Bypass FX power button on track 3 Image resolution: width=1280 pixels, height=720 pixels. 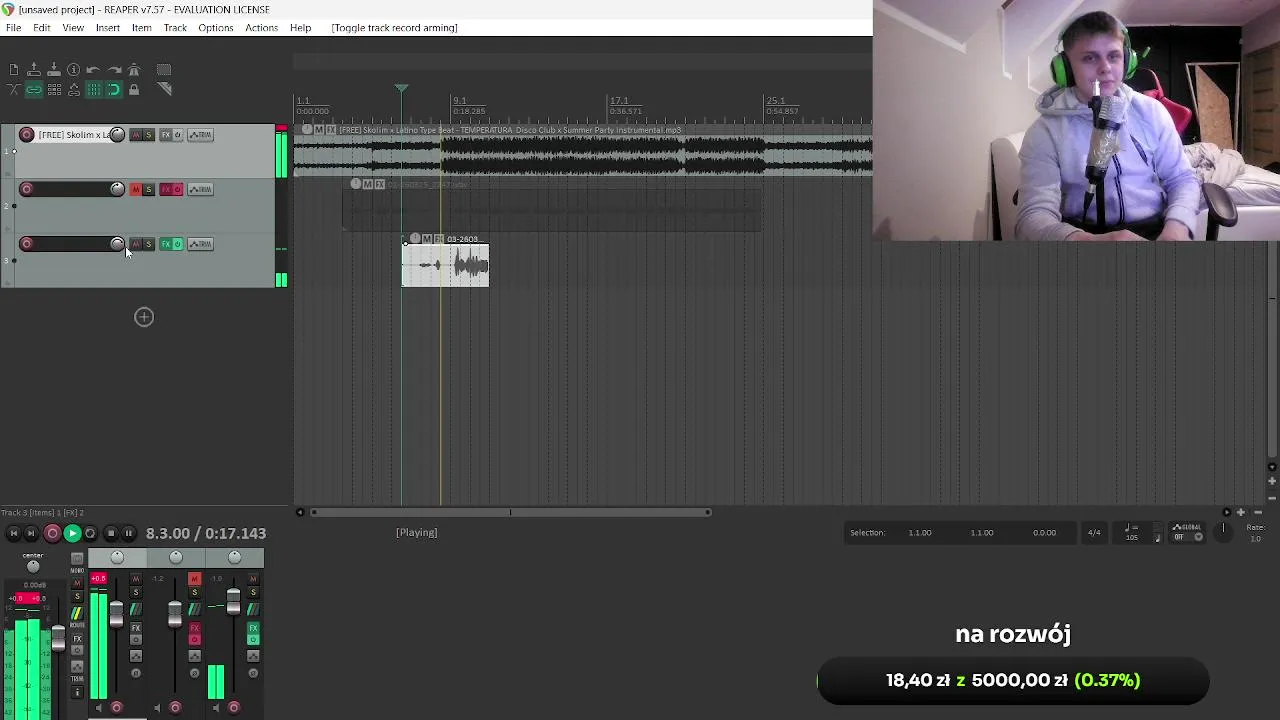178,244
